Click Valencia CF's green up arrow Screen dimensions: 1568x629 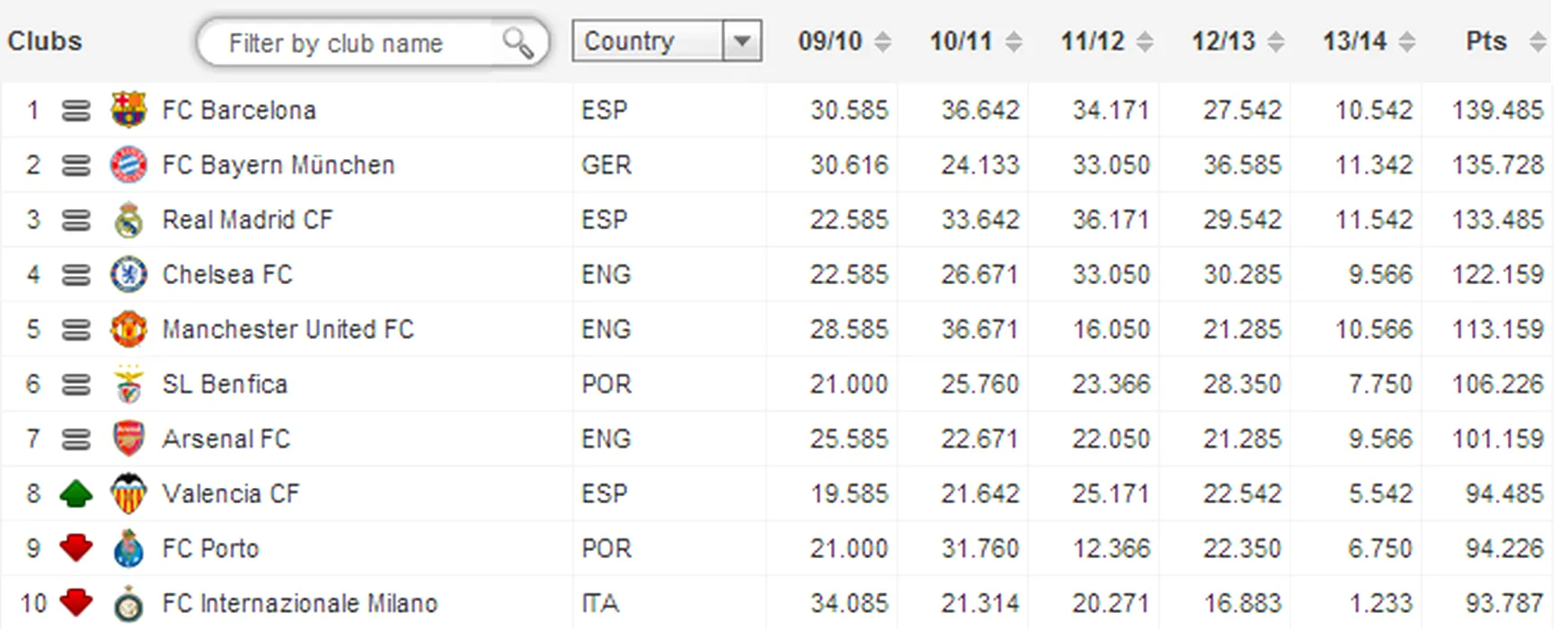(x=76, y=494)
